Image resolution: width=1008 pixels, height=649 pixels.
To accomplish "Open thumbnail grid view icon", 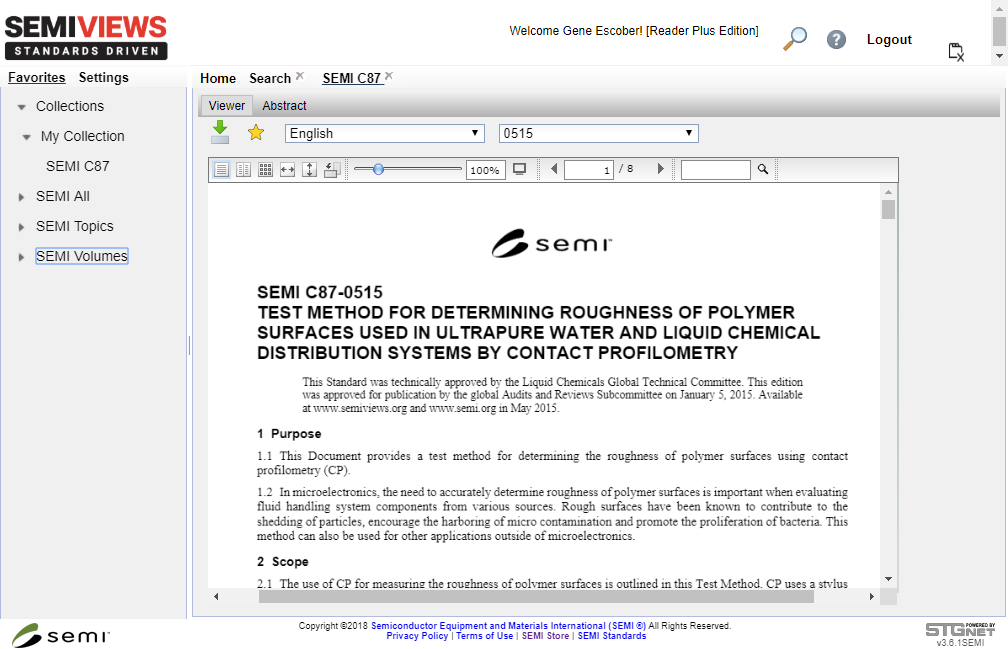I will click(266, 170).
